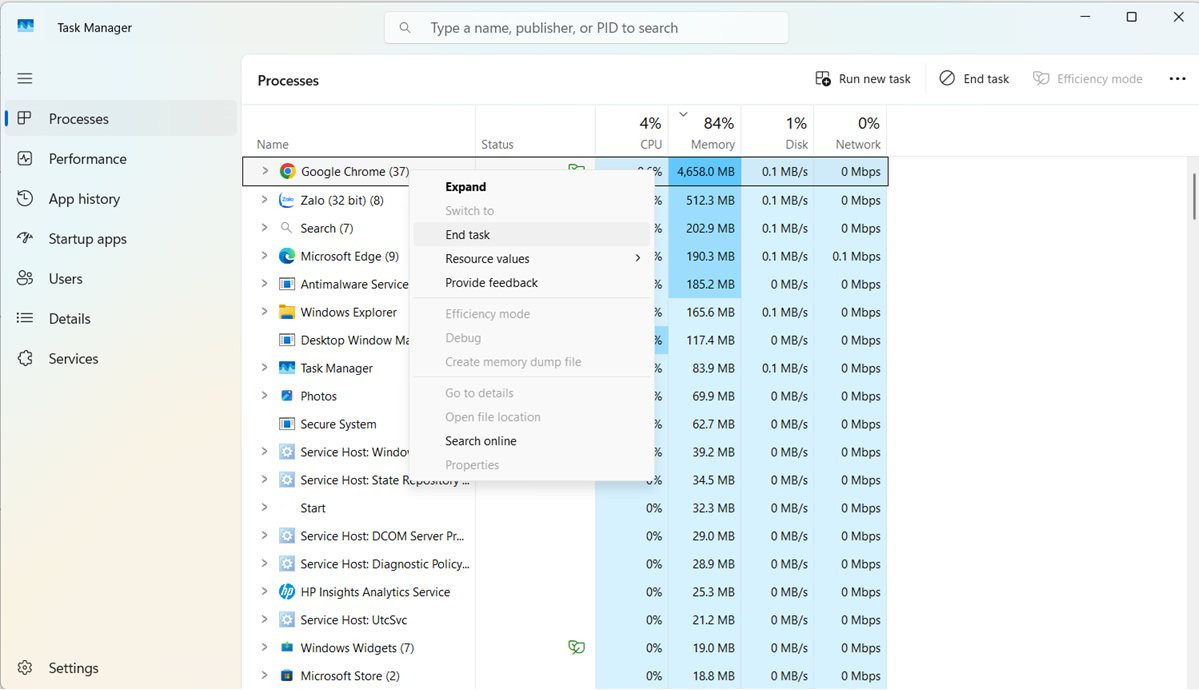Image resolution: width=1199 pixels, height=690 pixels.
Task: Open the hamburger navigation menu icon
Action: tap(24, 78)
